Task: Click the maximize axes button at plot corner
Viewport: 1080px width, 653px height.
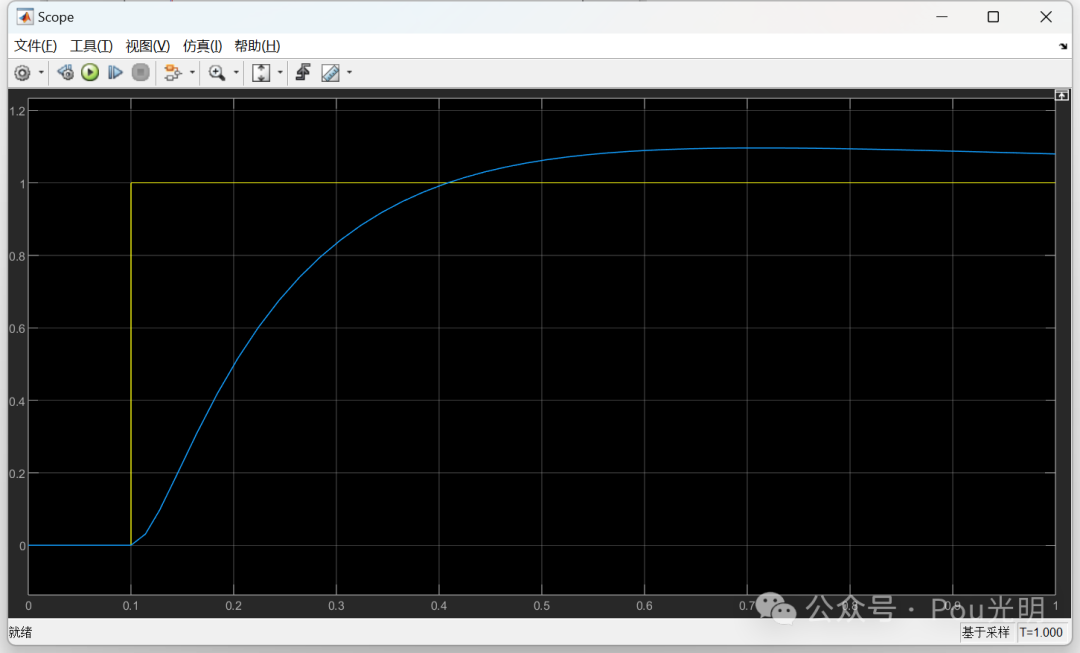Action: pos(1061,95)
